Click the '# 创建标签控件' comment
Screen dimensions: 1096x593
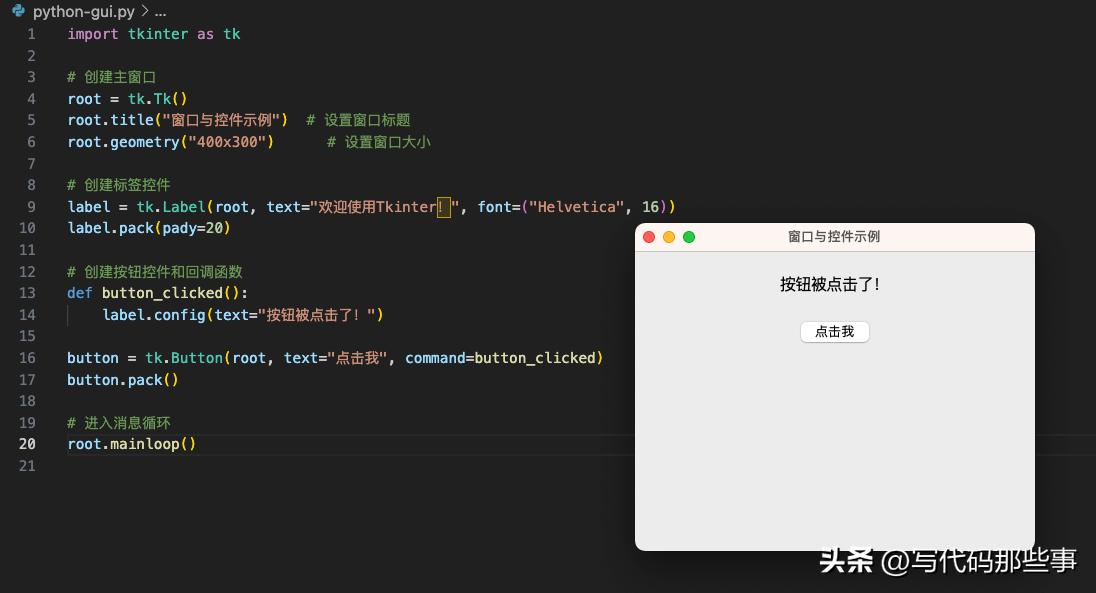tap(119, 185)
